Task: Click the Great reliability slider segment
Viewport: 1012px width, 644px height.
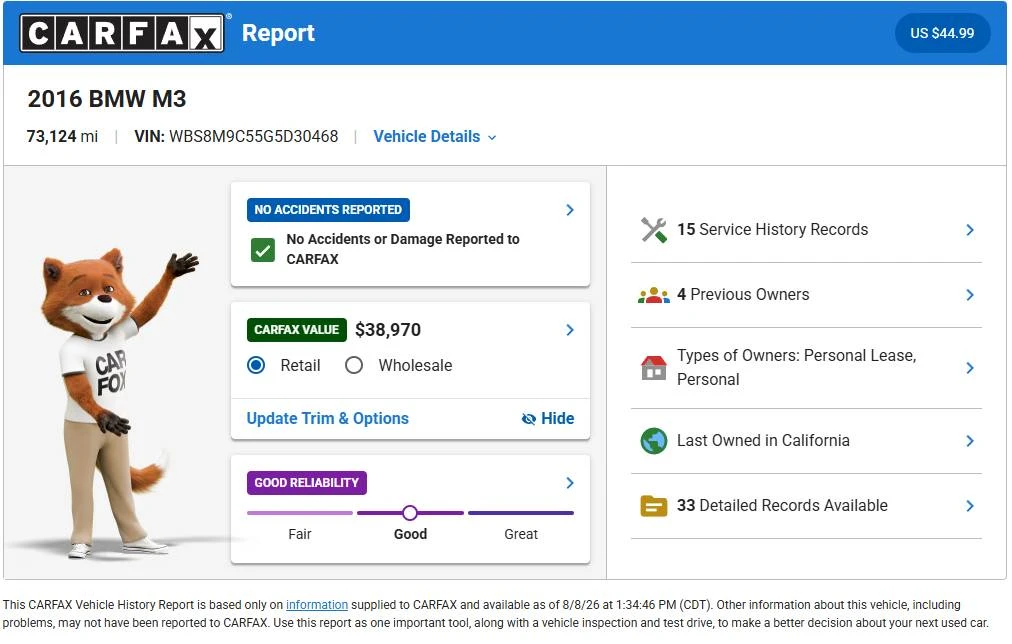Action: pos(521,513)
